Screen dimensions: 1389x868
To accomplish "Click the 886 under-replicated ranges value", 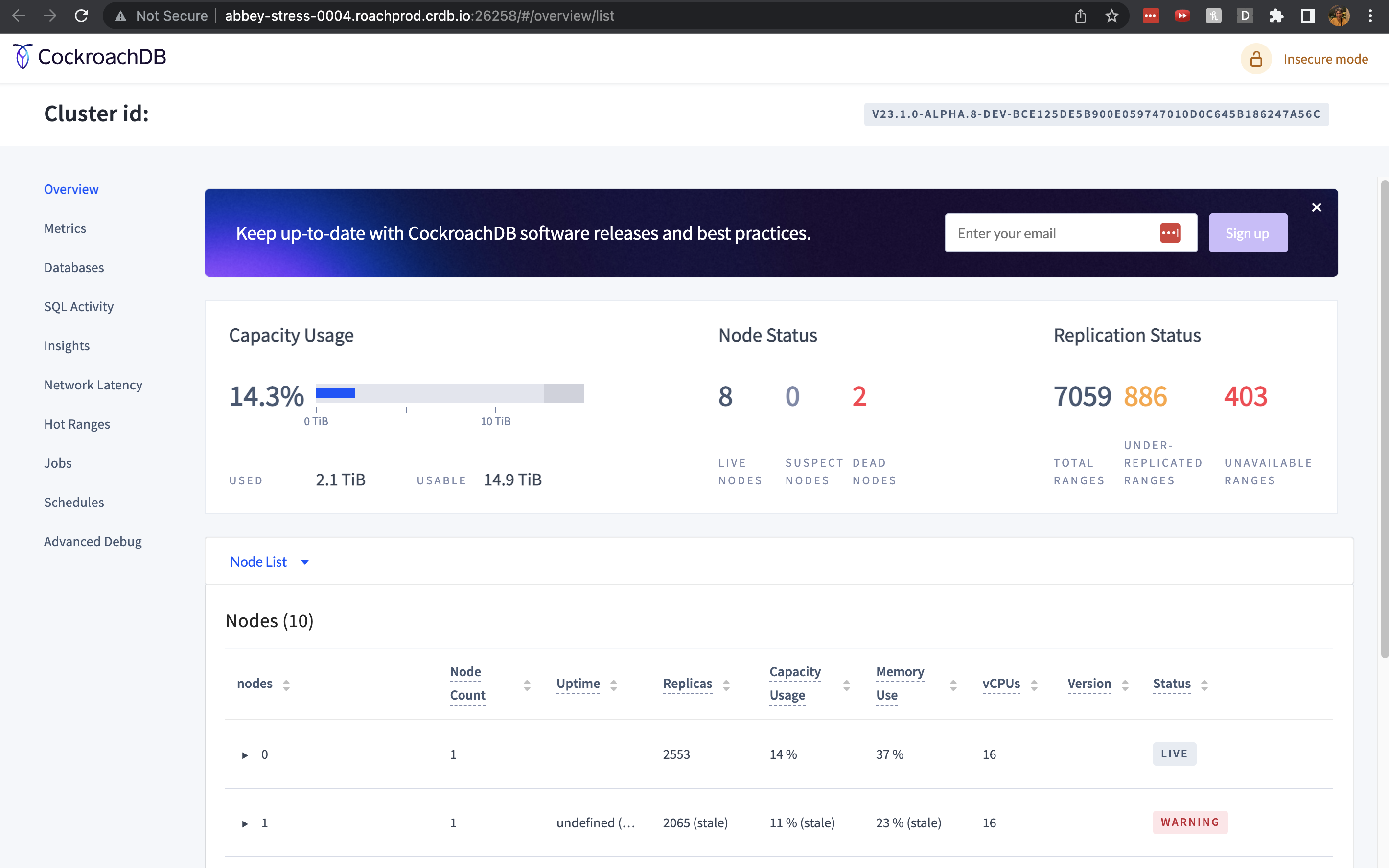I will click(1145, 396).
